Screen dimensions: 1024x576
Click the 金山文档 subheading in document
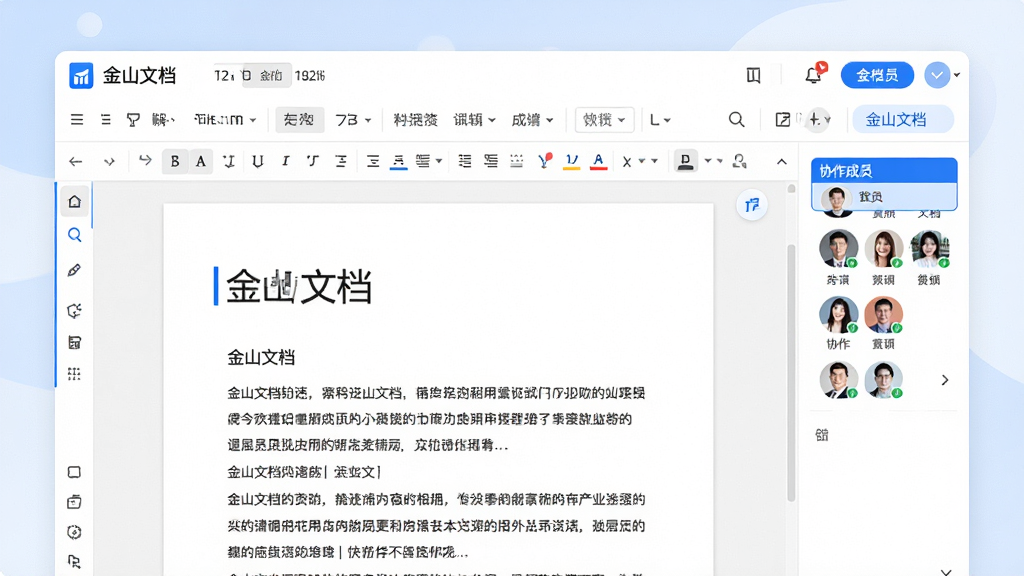[261, 357]
